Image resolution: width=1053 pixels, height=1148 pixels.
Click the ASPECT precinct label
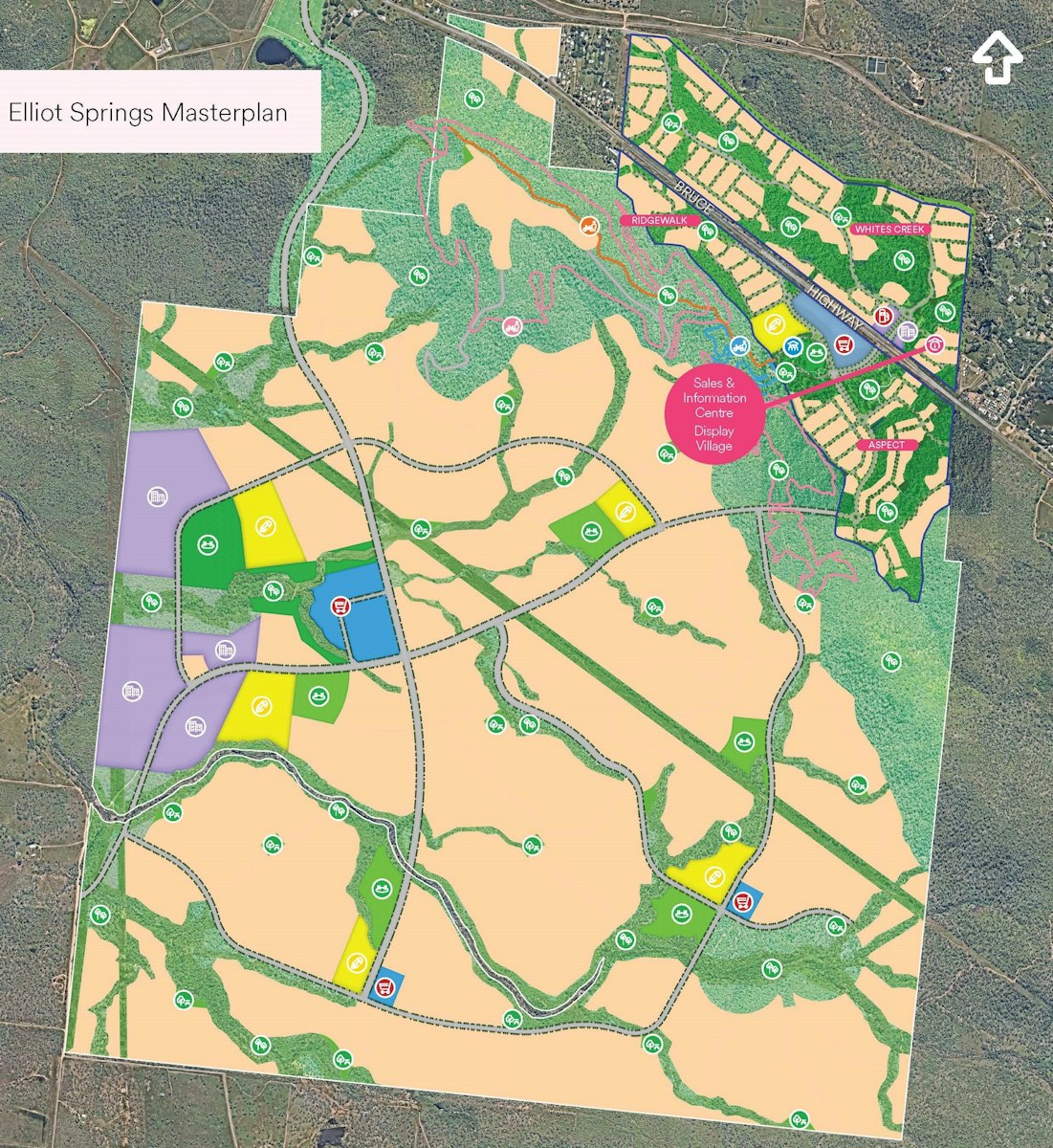(887, 445)
